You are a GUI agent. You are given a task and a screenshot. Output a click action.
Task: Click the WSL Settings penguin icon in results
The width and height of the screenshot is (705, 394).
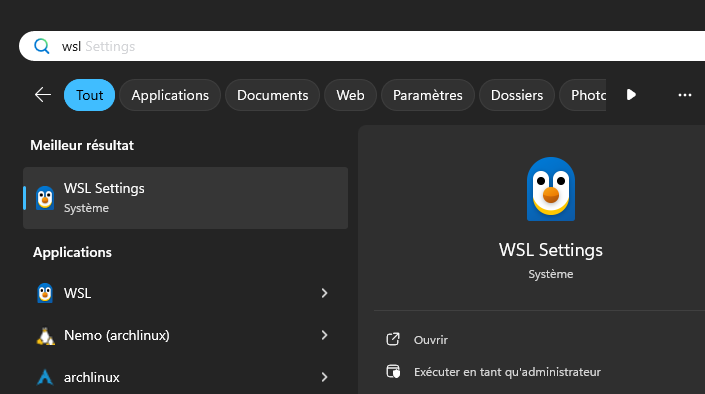point(45,198)
